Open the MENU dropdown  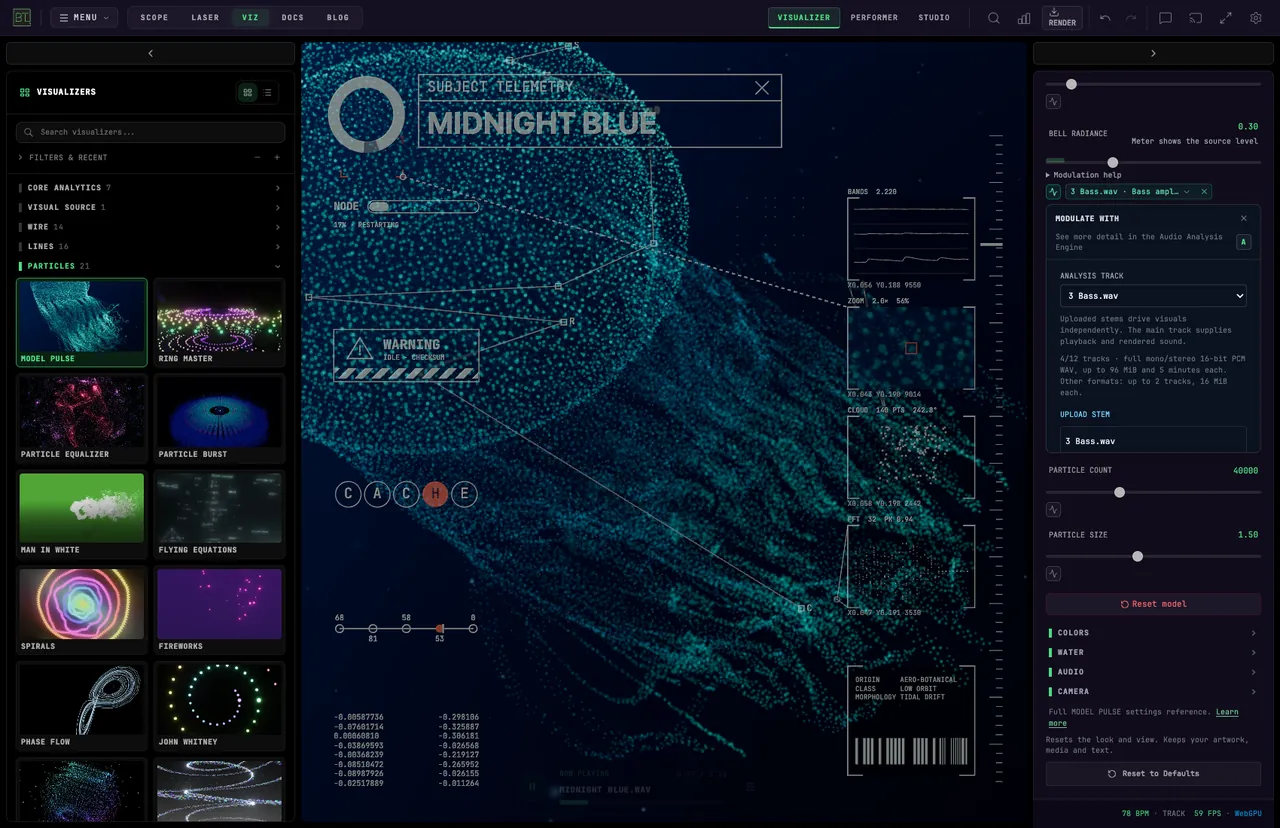click(84, 17)
